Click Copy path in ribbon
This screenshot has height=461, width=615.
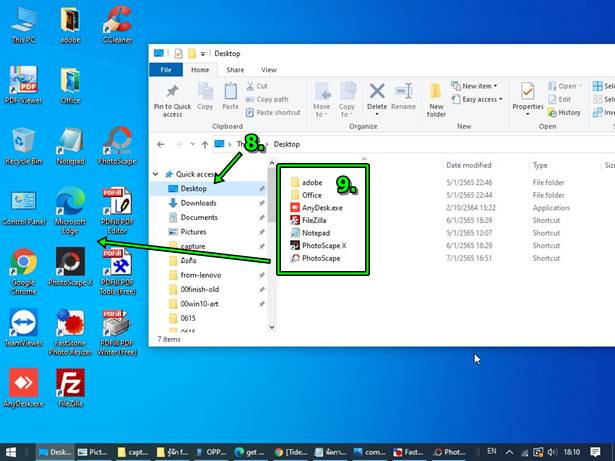point(267,99)
